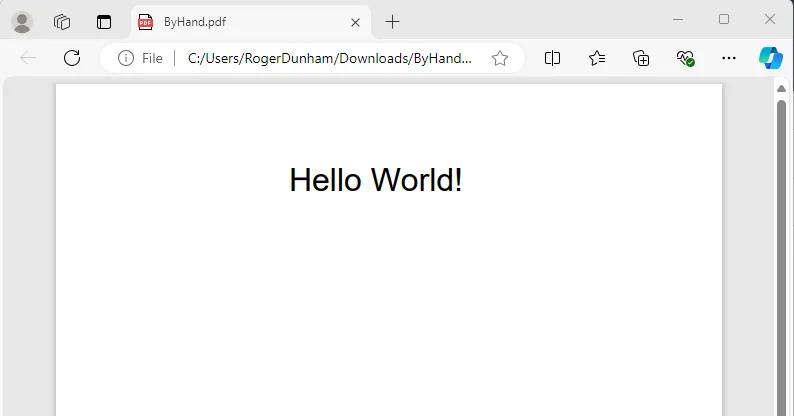Image resolution: width=794 pixels, height=416 pixels.
Task: Open the Workspaces icon
Action: click(x=62, y=22)
